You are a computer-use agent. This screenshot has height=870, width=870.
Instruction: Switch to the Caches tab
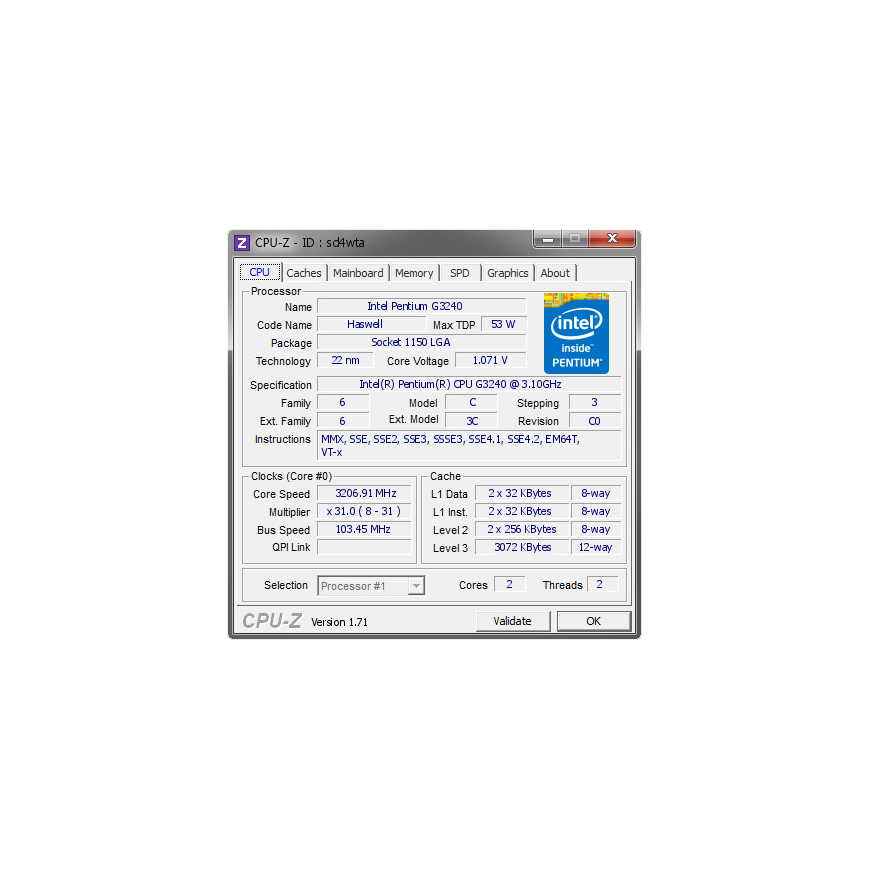[x=304, y=273]
